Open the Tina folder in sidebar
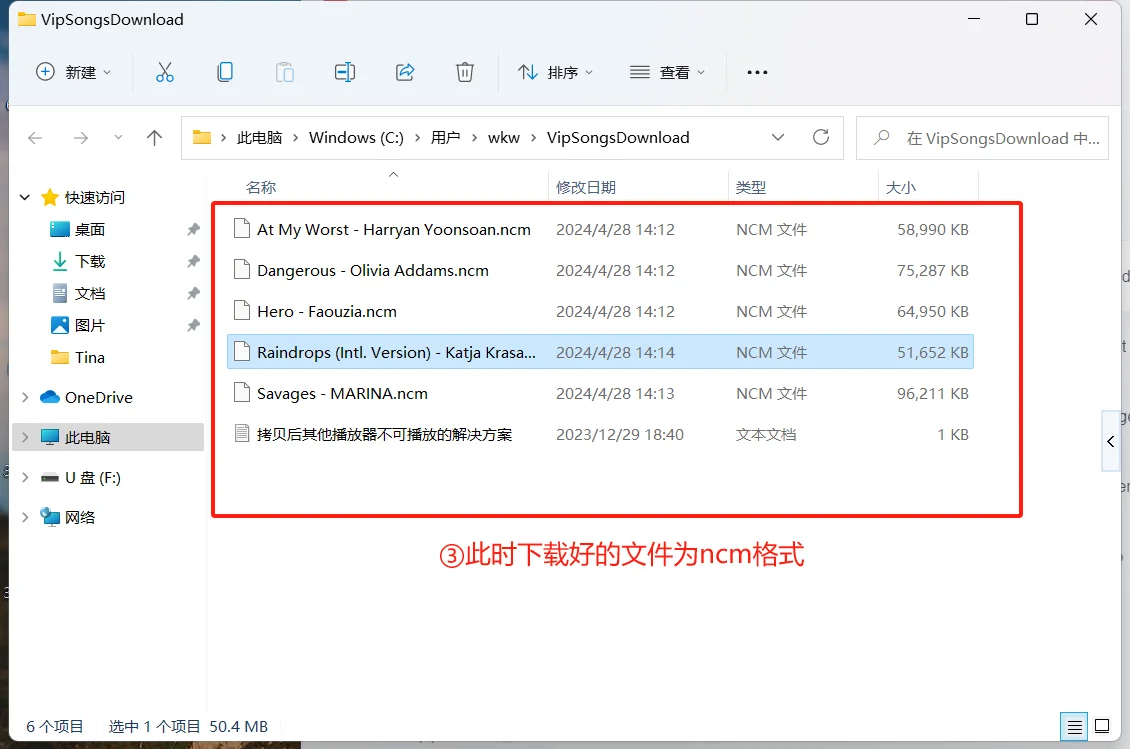The height and width of the screenshot is (749, 1130). [x=90, y=358]
